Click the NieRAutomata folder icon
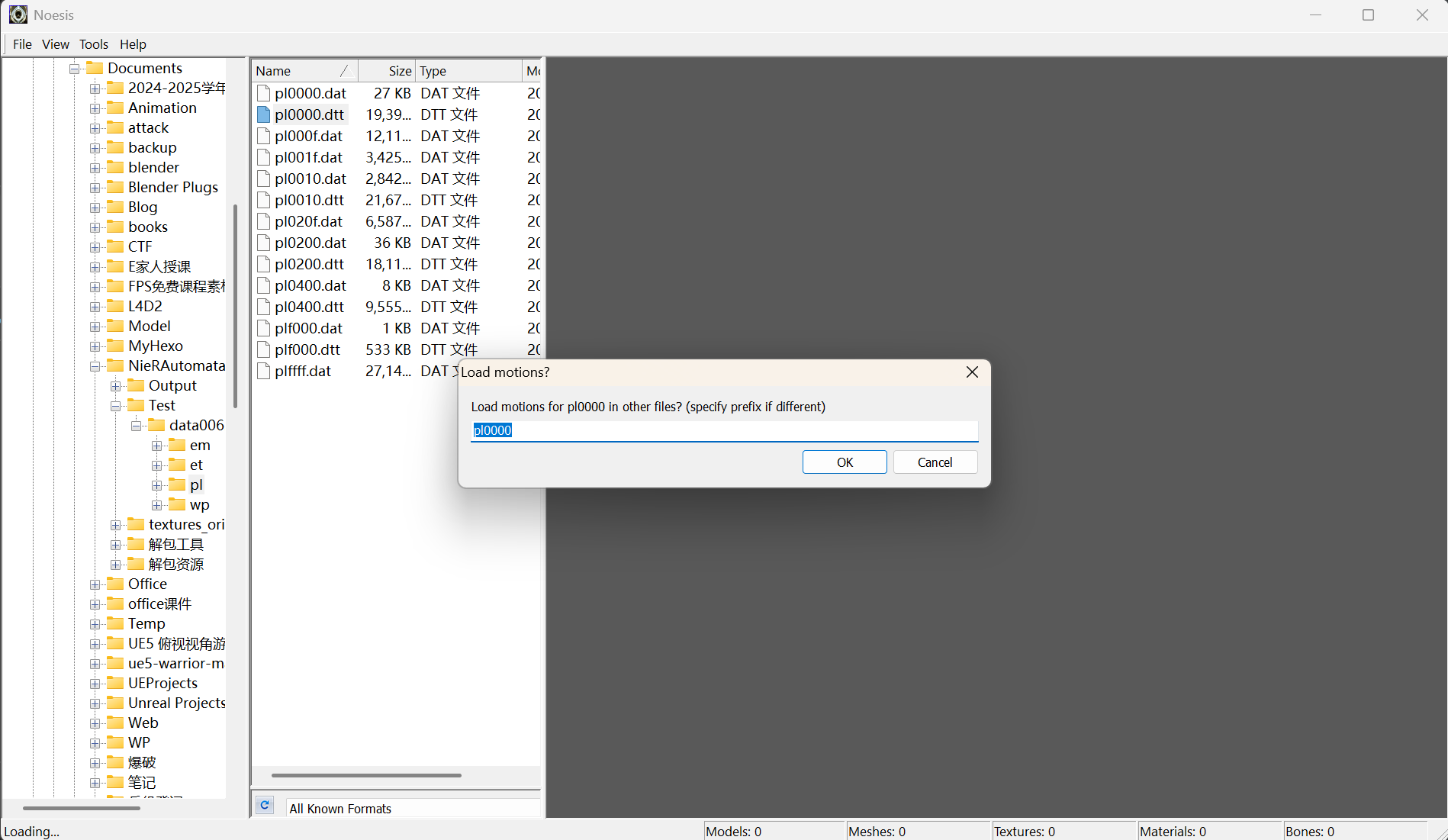This screenshot has width=1448, height=840. [115, 365]
